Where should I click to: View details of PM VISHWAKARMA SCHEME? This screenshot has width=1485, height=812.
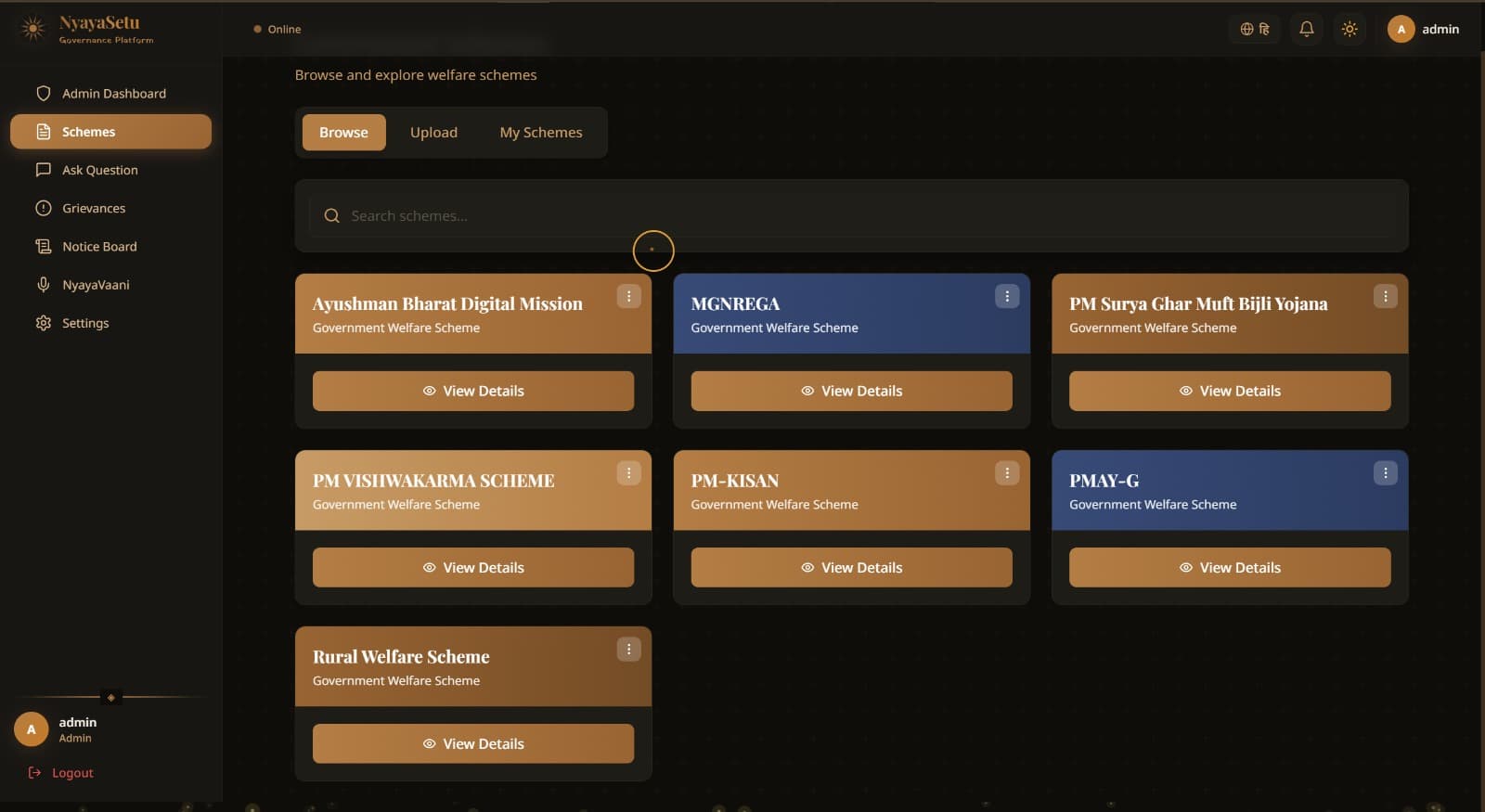pos(473,567)
